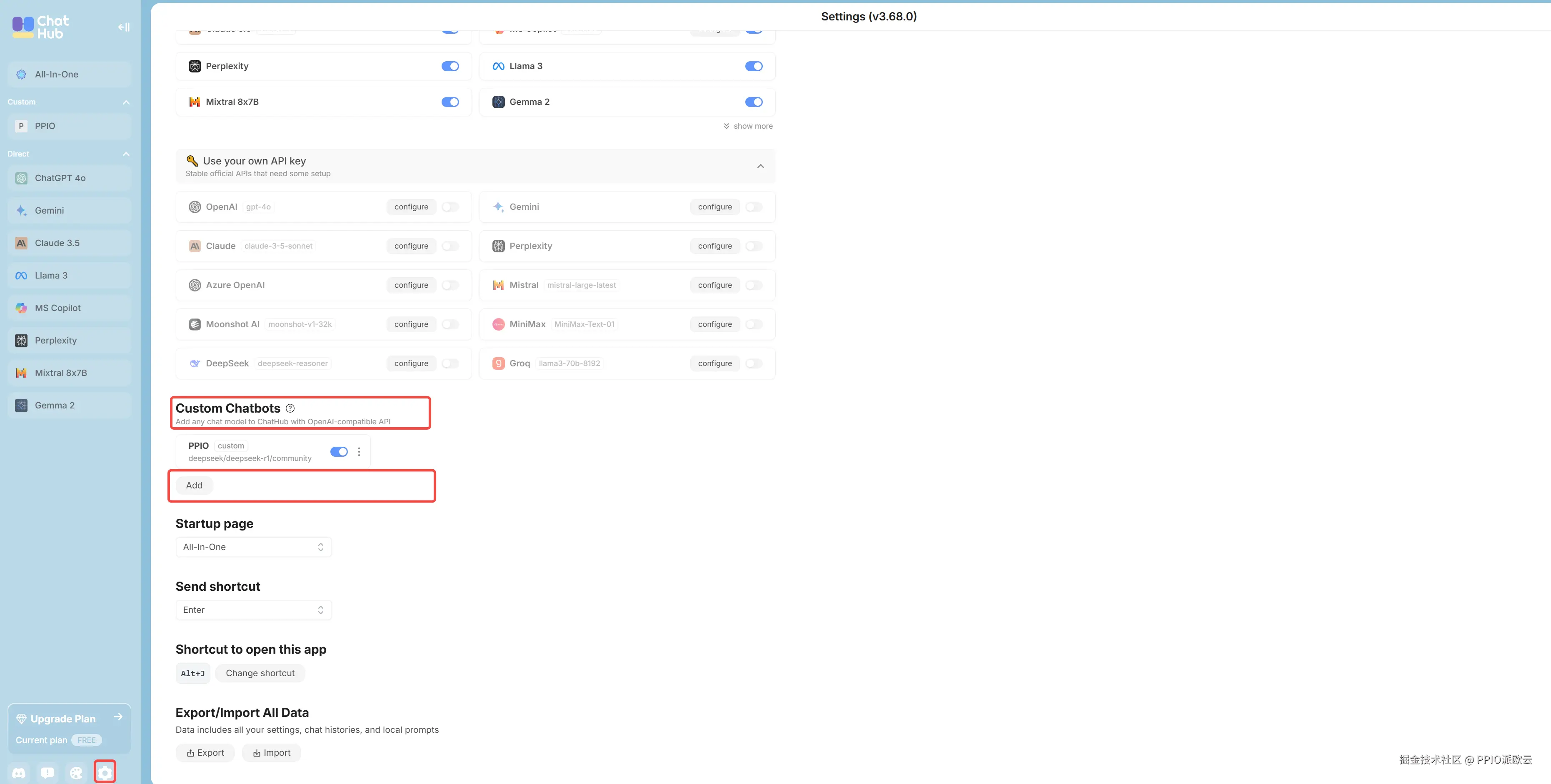1551x784 pixels.
Task: Open the Send shortcut dropdown
Action: pyautogui.click(x=253, y=610)
